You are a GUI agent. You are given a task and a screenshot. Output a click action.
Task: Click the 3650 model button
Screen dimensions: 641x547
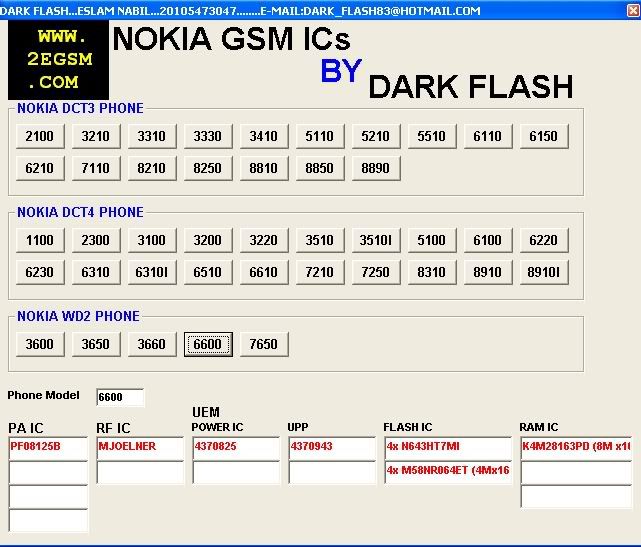(96, 344)
